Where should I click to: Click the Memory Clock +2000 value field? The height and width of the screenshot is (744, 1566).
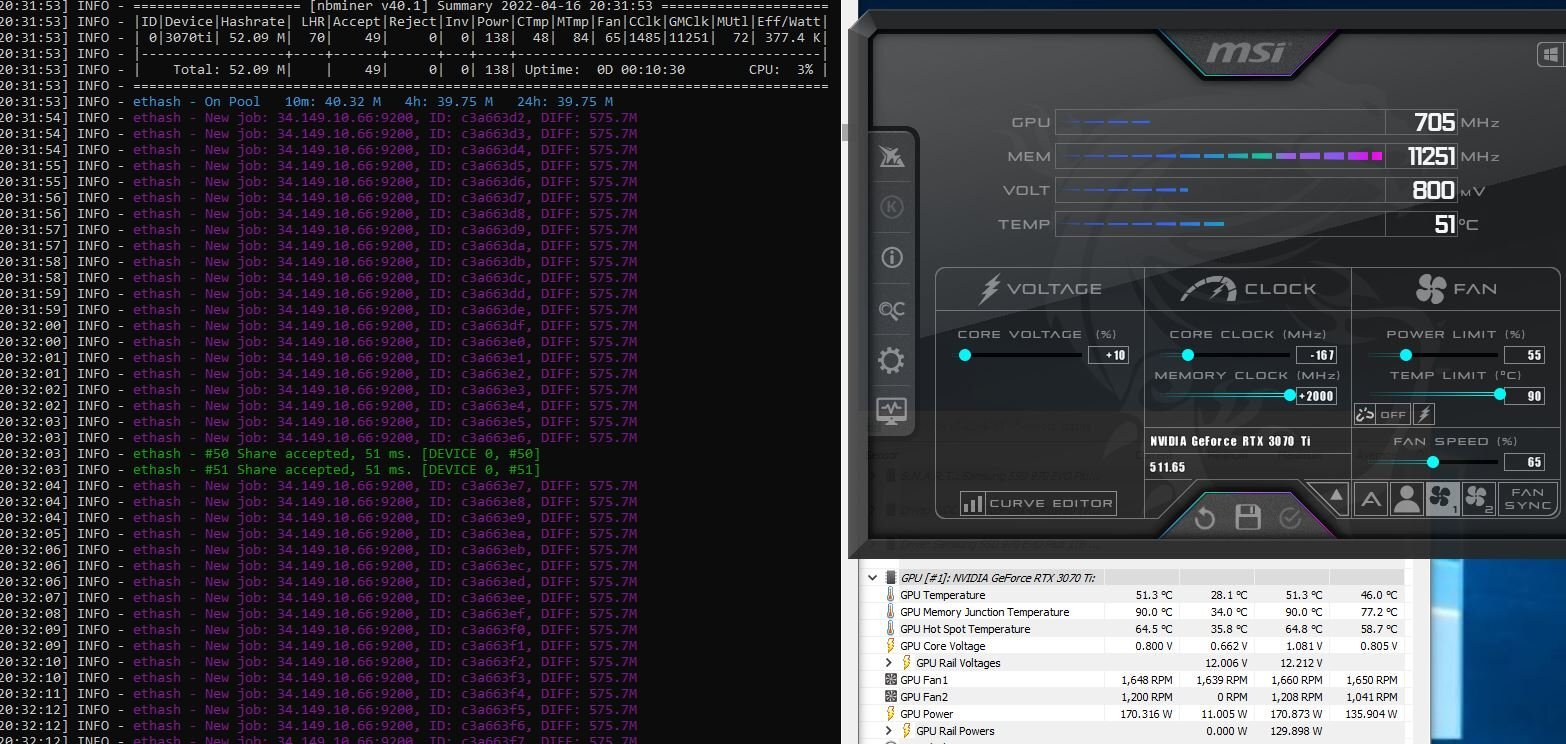(x=1316, y=396)
